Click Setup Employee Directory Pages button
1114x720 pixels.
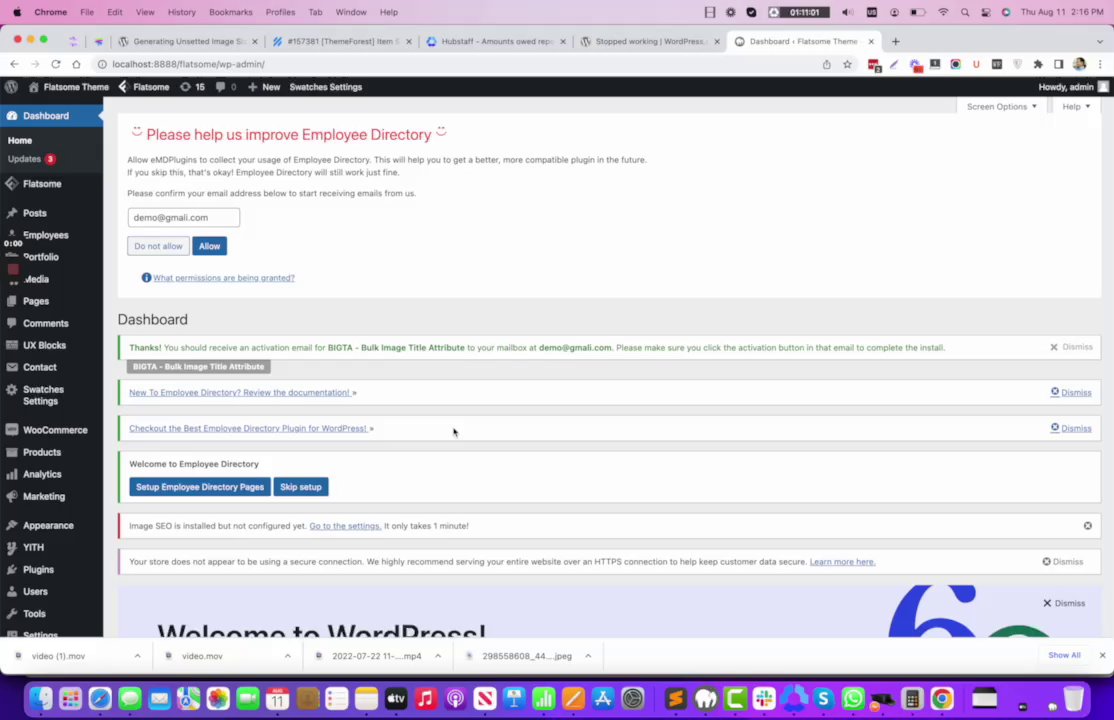(x=200, y=487)
